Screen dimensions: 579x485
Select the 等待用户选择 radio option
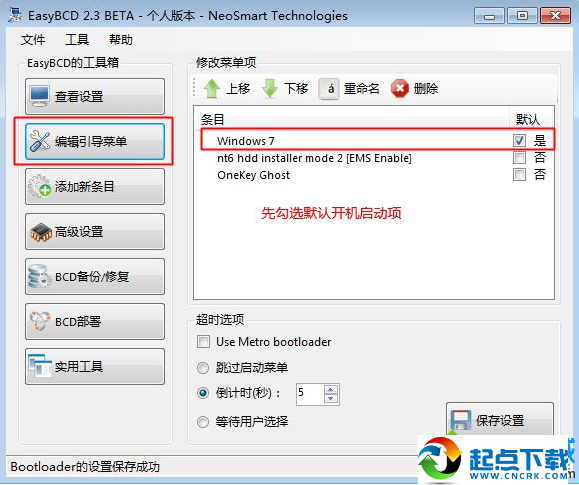(x=203, y=421)
